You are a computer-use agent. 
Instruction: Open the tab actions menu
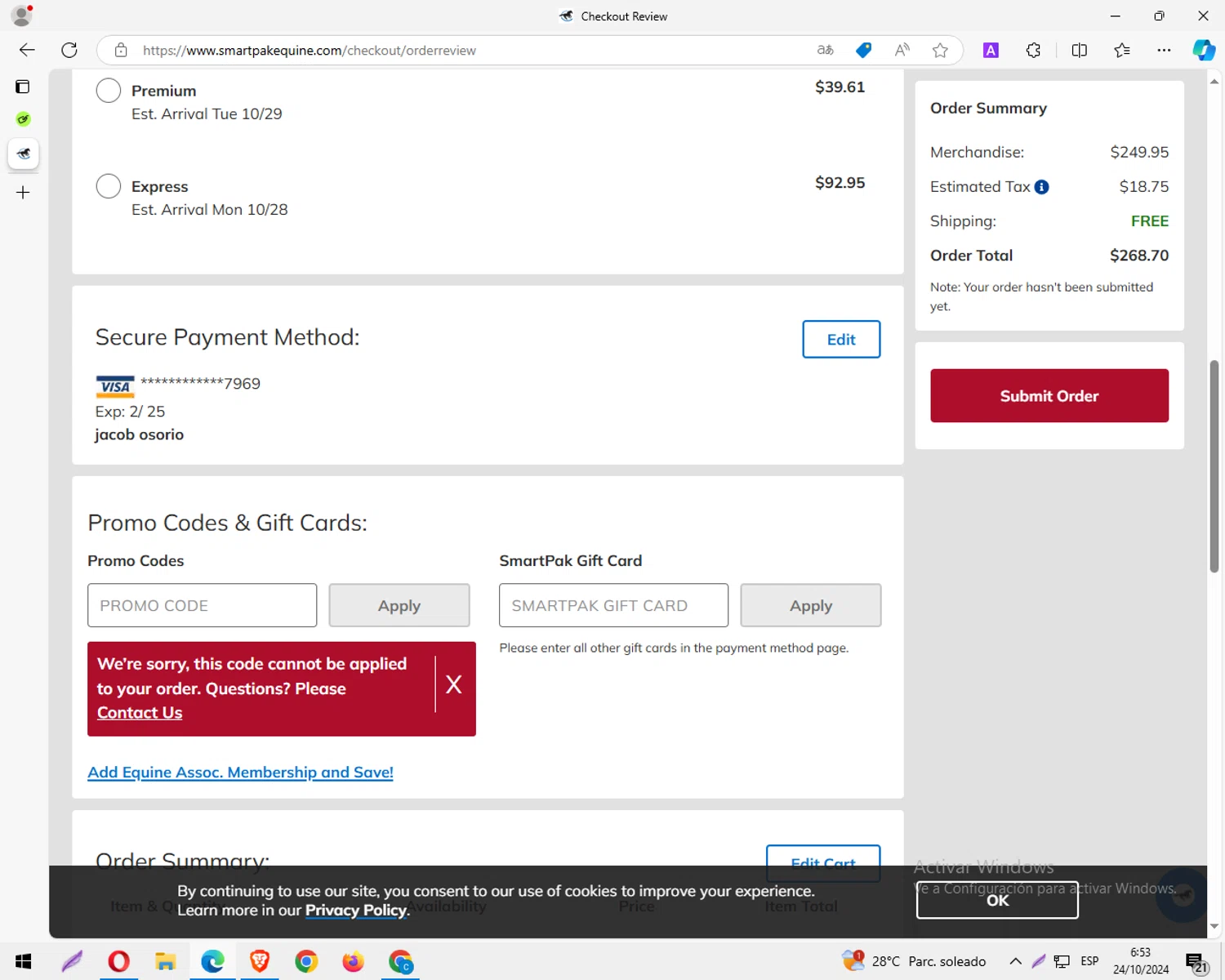point(23,87)
